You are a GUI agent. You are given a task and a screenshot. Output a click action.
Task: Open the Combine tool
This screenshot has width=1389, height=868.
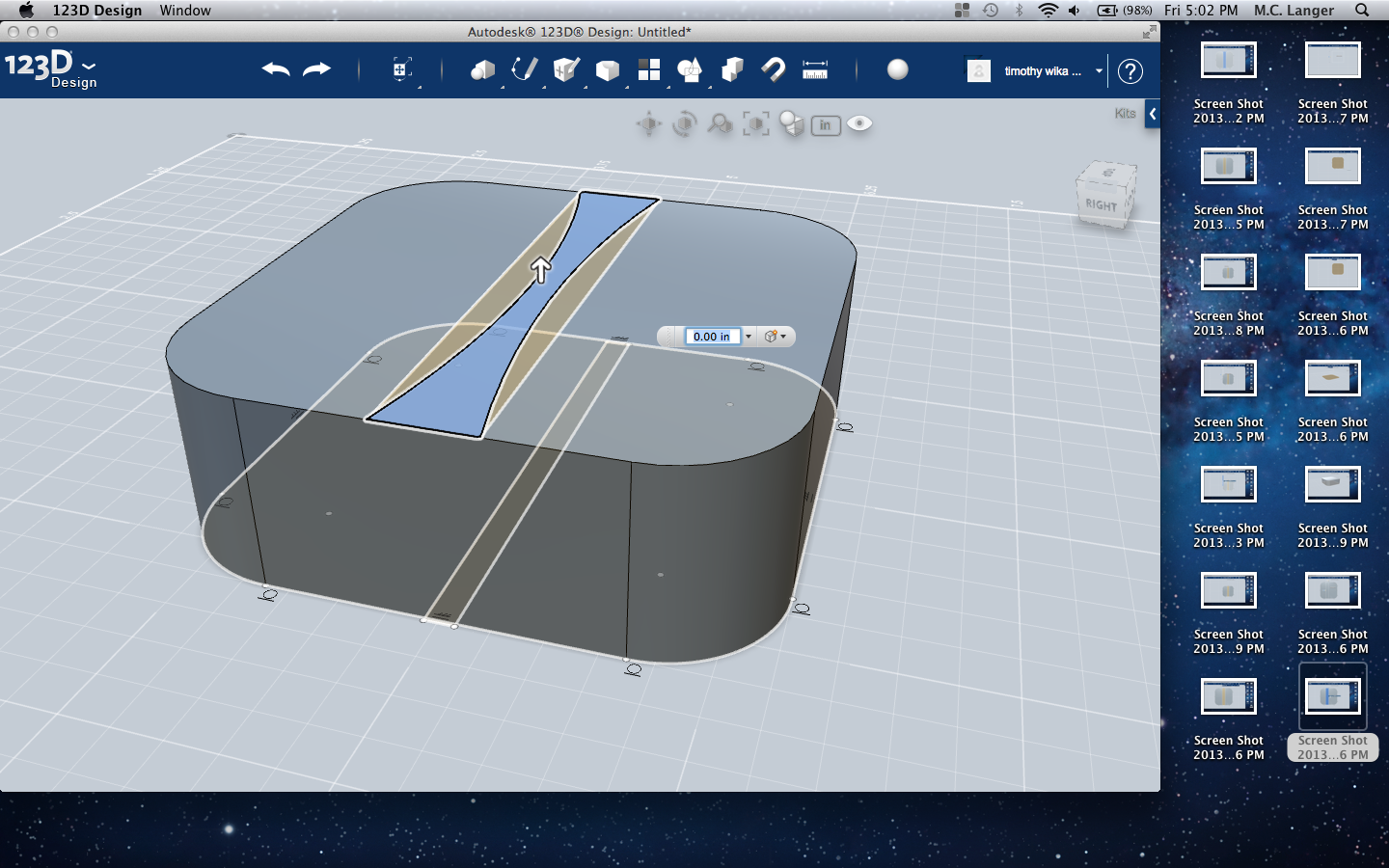tap(732, 69)
